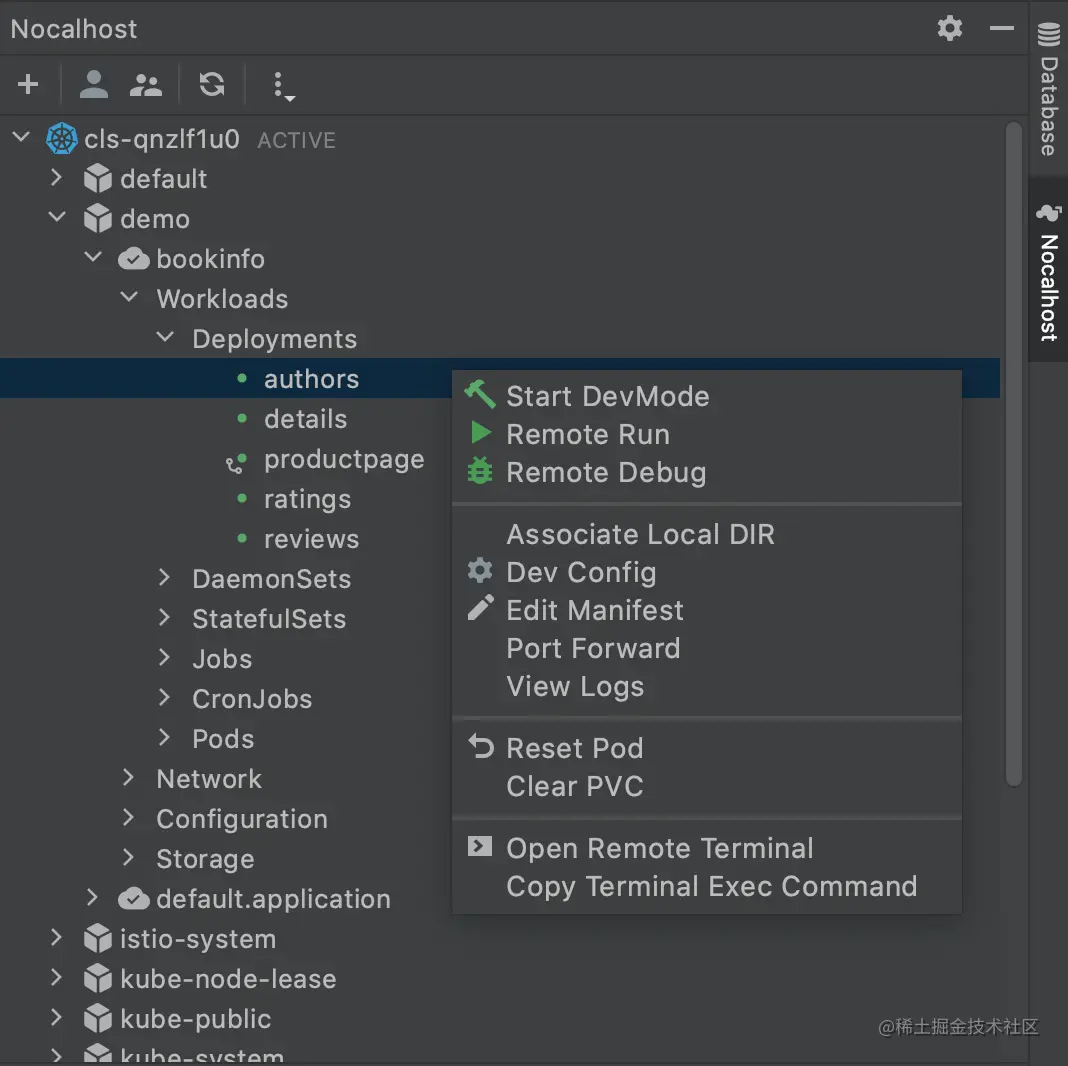1068x1066 pixels.
Task: Click the productpage port-forward status icon
Action: [236, 463]
